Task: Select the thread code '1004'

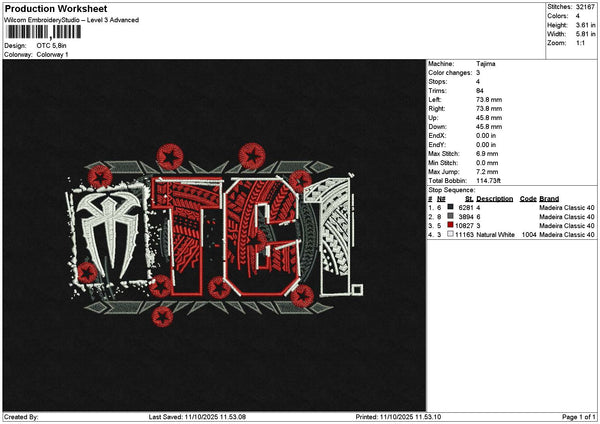Action: tap(529, 235)
